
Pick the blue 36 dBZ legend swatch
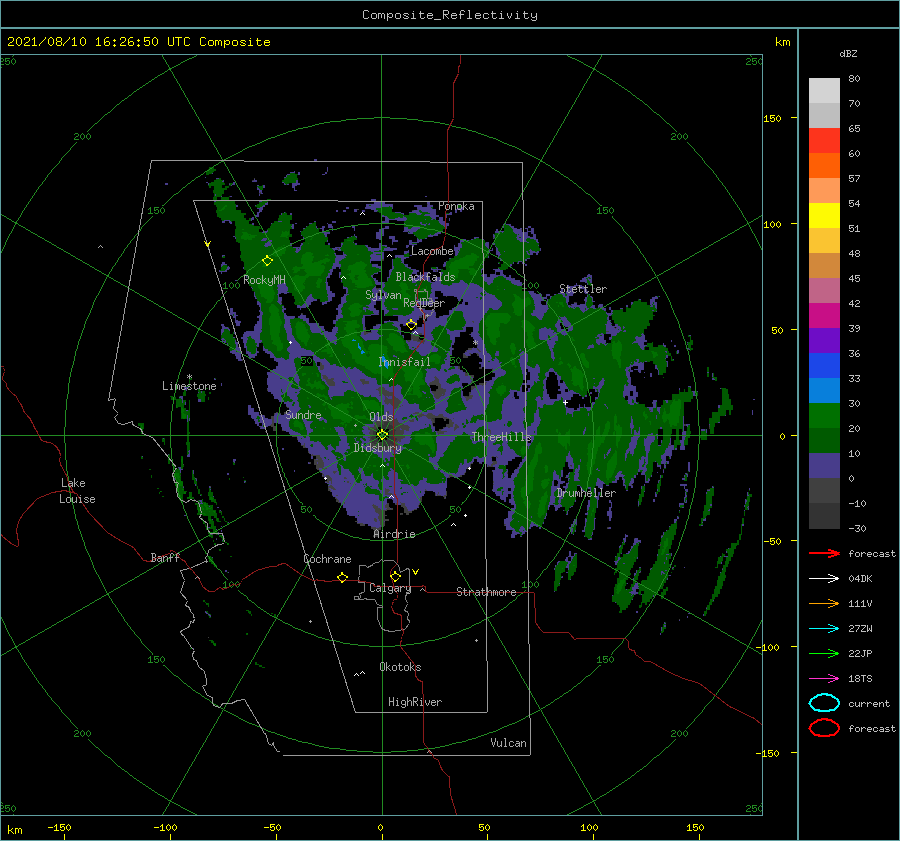click(x=824, y=365)
